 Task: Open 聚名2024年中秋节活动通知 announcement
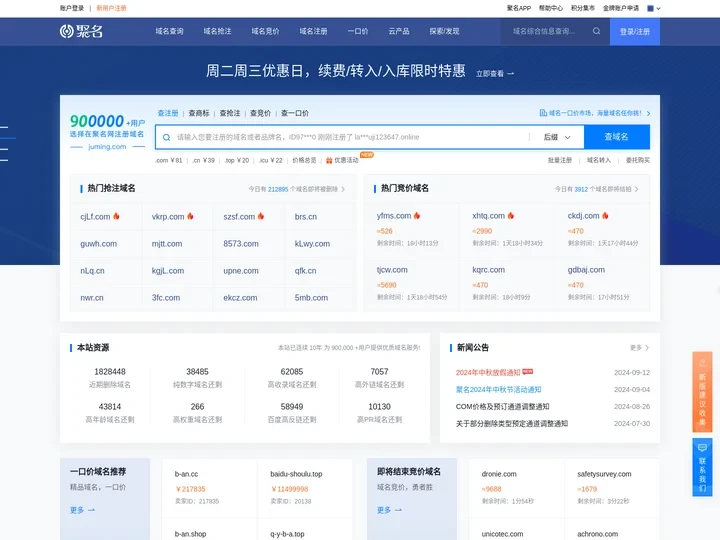click(498, 389)
